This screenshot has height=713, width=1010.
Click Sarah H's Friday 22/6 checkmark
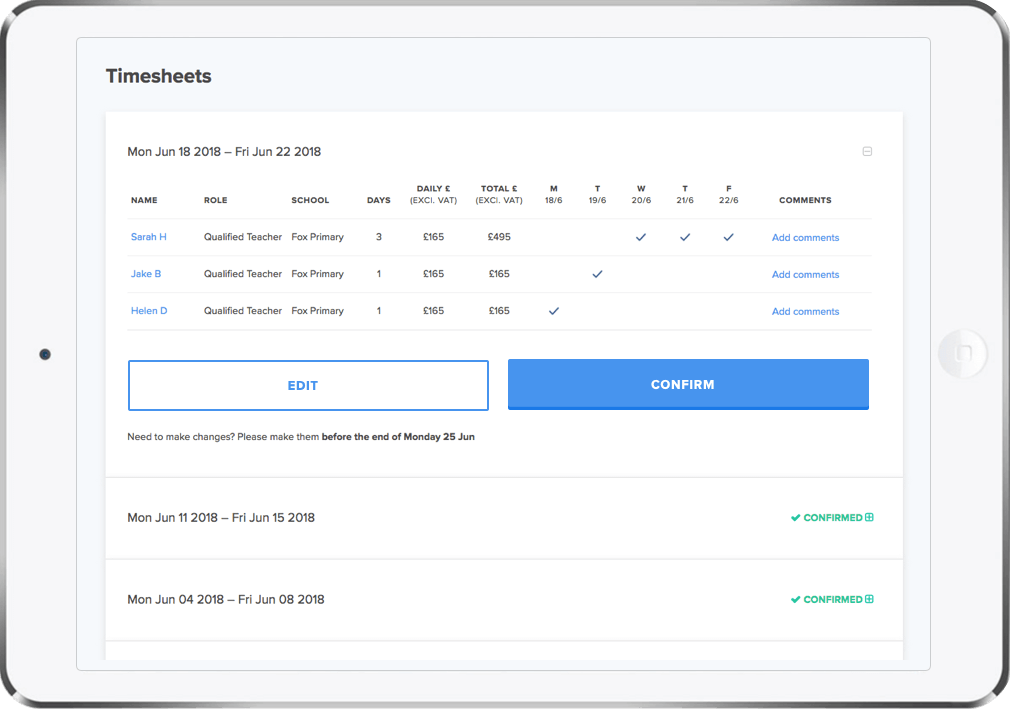[729, 237]
